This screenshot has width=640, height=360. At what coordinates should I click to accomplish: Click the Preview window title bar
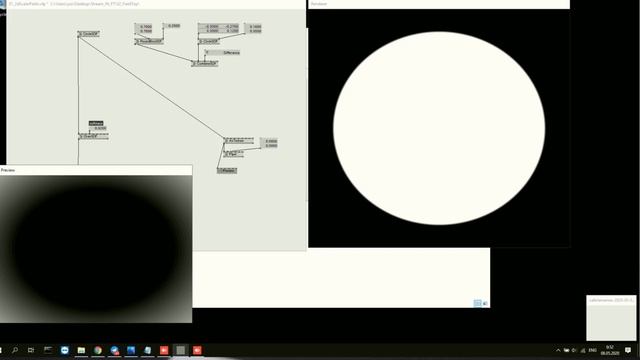tap(96, 170)
